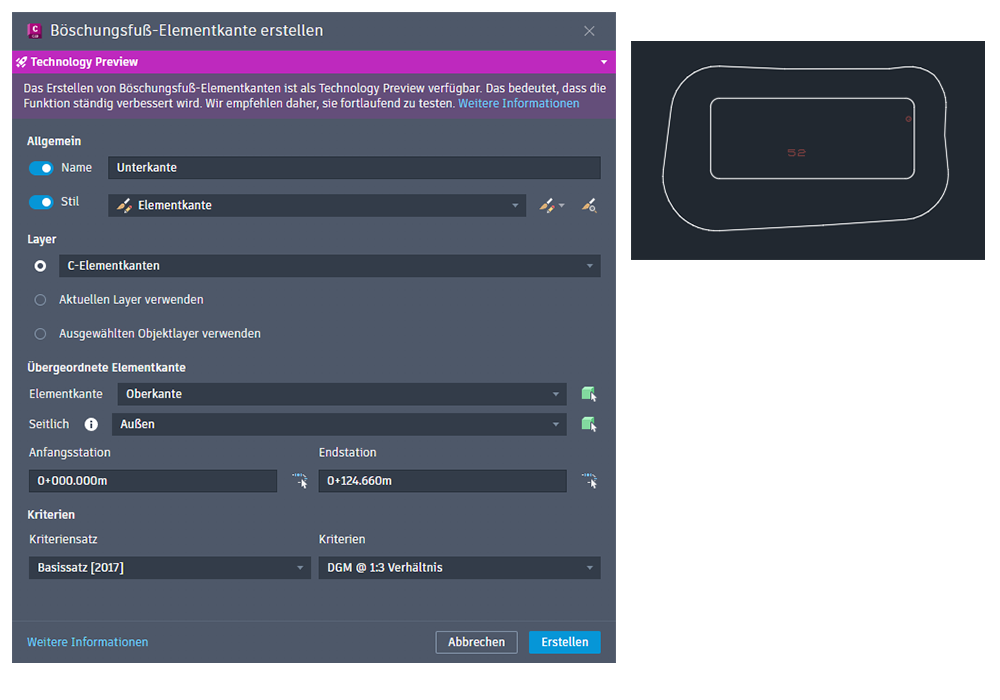Collapse the Technology Preview banner arrow
The height and width of the screenshot is (700, 1000).
[603, 62]
